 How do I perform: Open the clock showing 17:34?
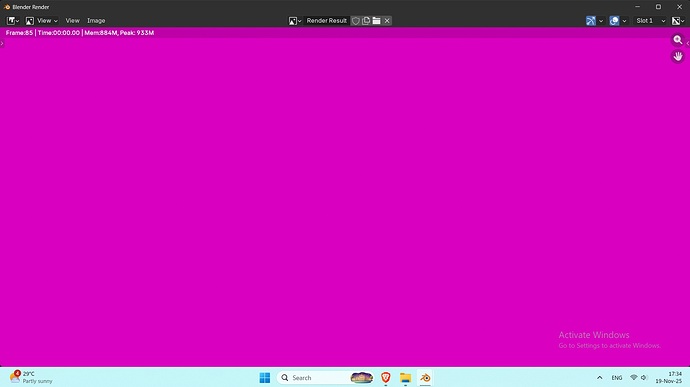669,377
